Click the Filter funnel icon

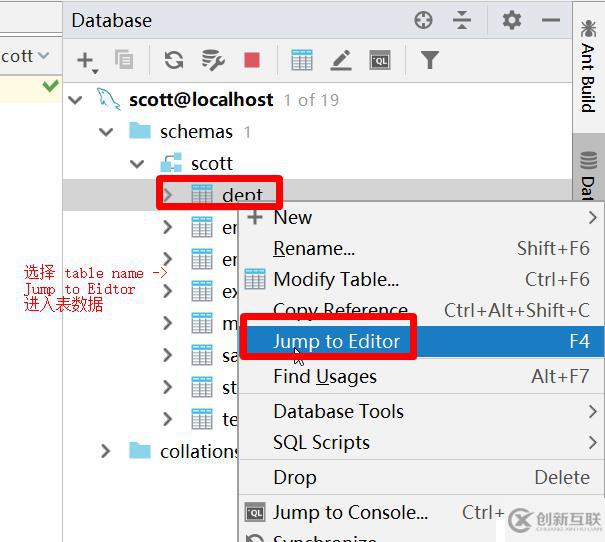pos(430,60)
